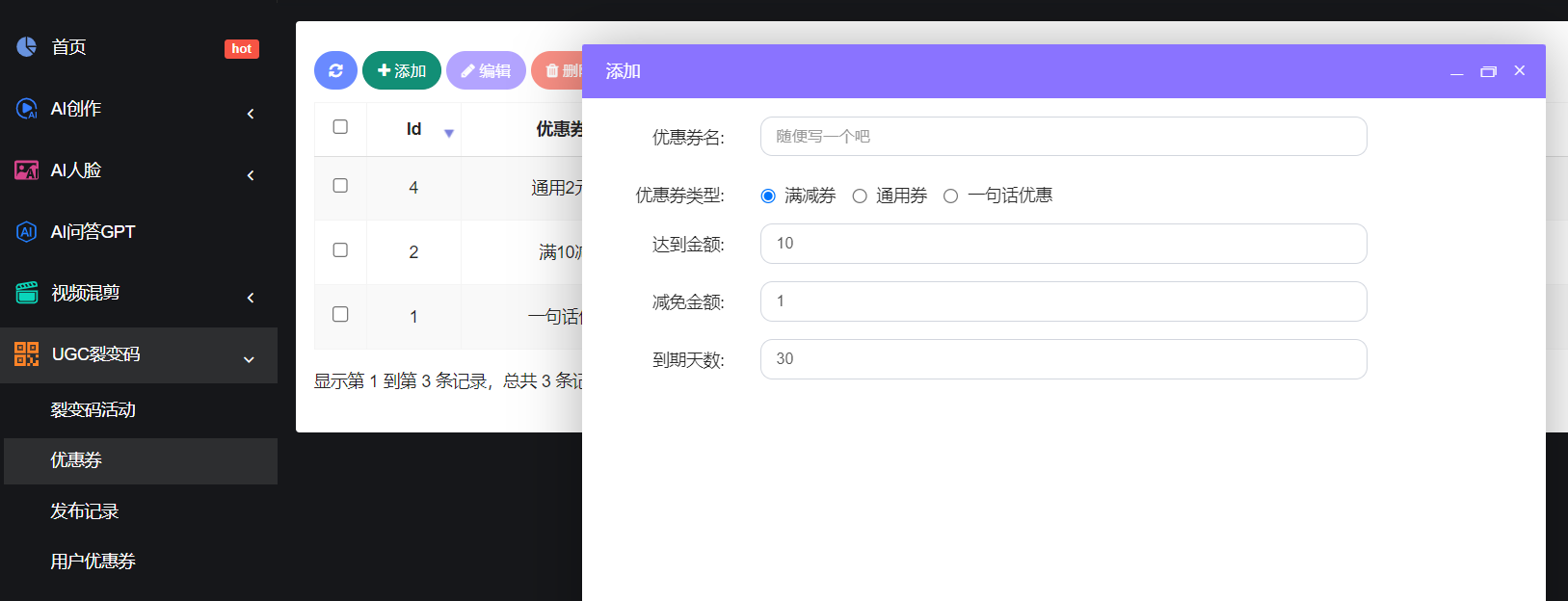Expand the AI人脸 submenu chevron

pyautogui.click(x=251, y=175)
